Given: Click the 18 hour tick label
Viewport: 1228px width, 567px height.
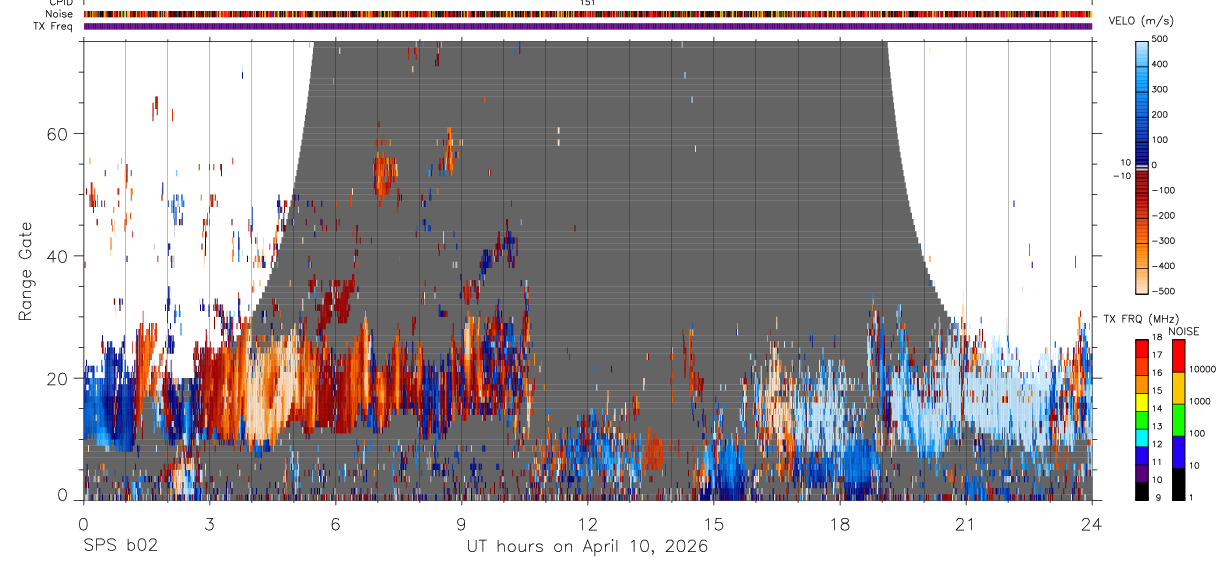Looking at the screenshot, I should pos(840,525).
